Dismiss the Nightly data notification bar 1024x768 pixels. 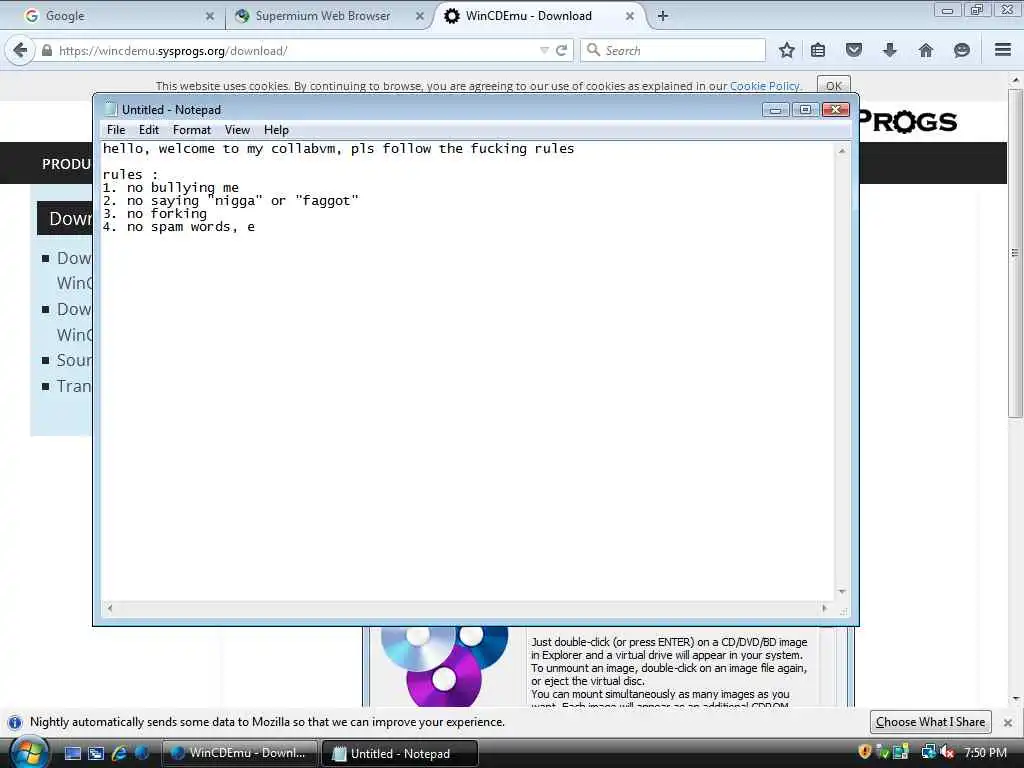tap(1008, 723)
